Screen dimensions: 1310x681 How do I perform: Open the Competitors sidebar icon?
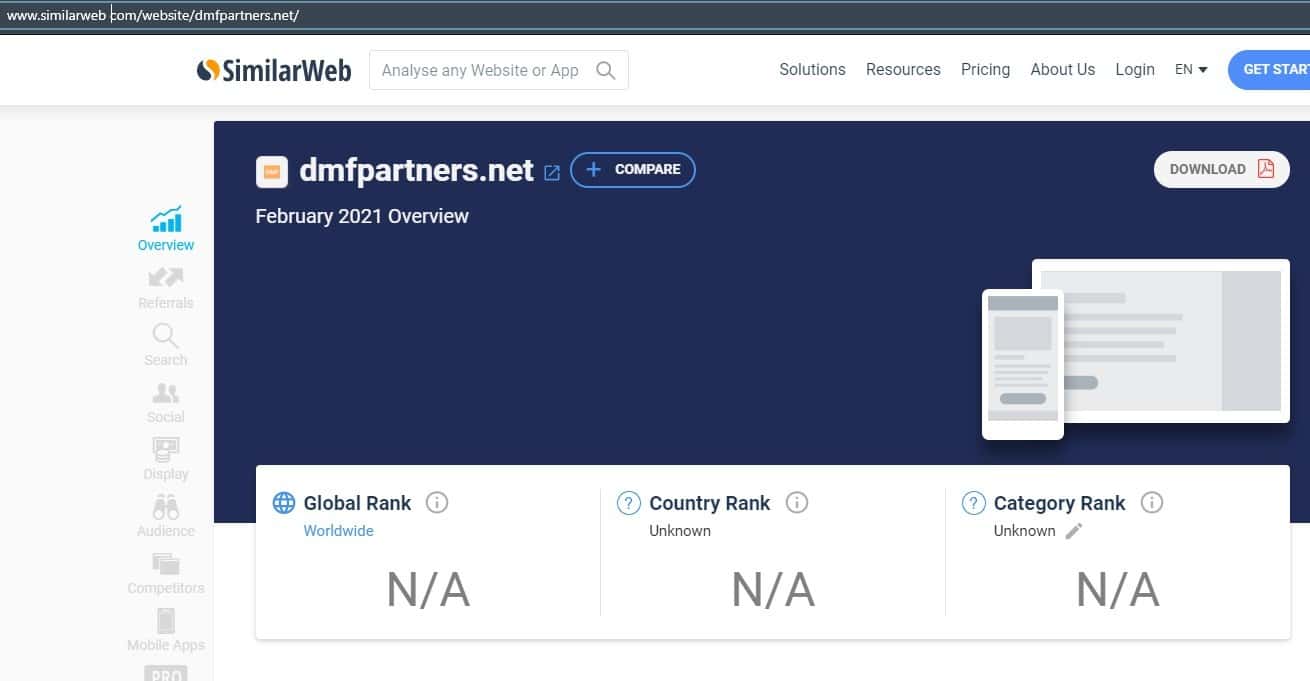click(x=166, y=564)
